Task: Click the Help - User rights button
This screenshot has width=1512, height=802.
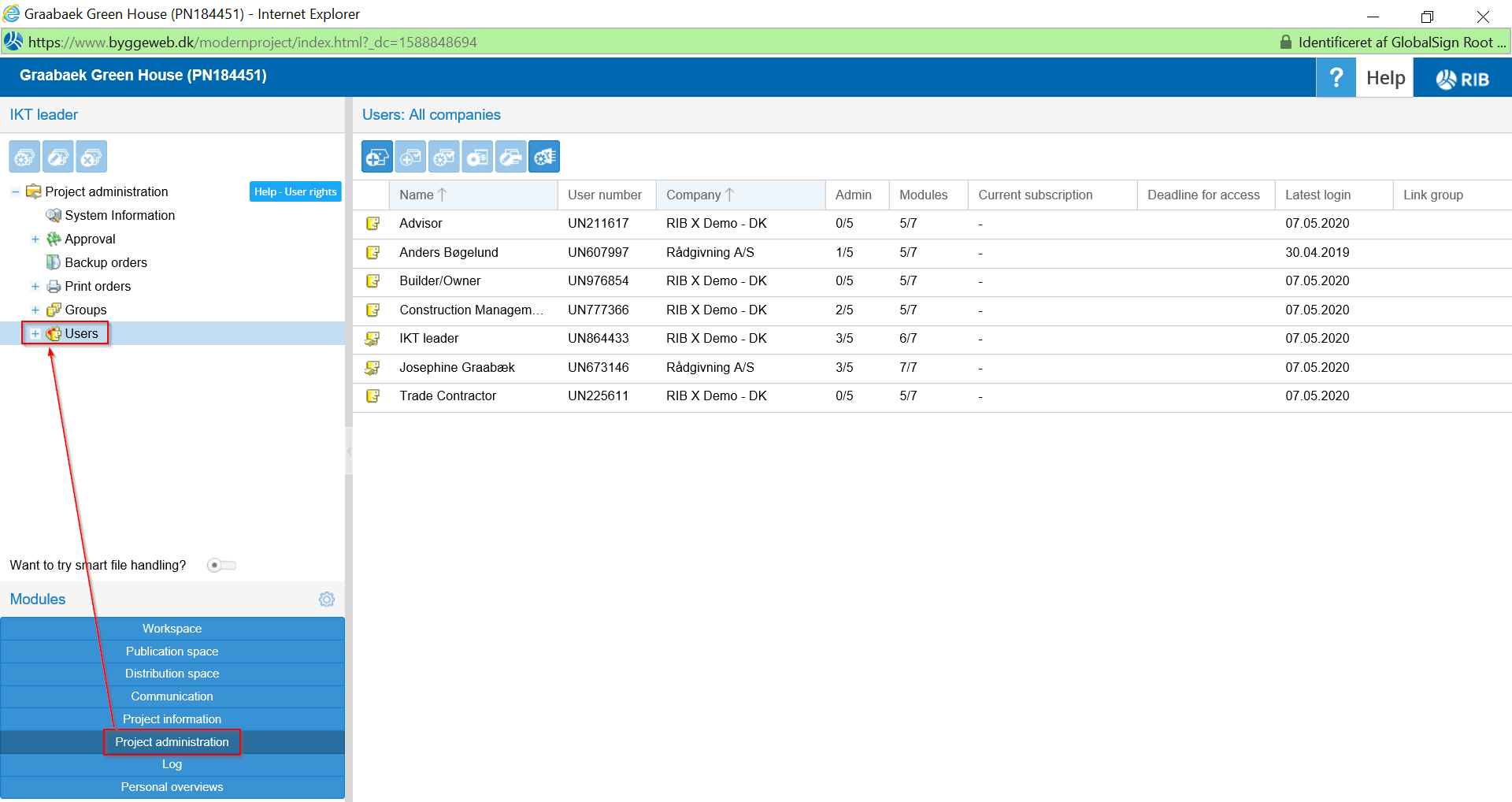Action: pos(295,191)
